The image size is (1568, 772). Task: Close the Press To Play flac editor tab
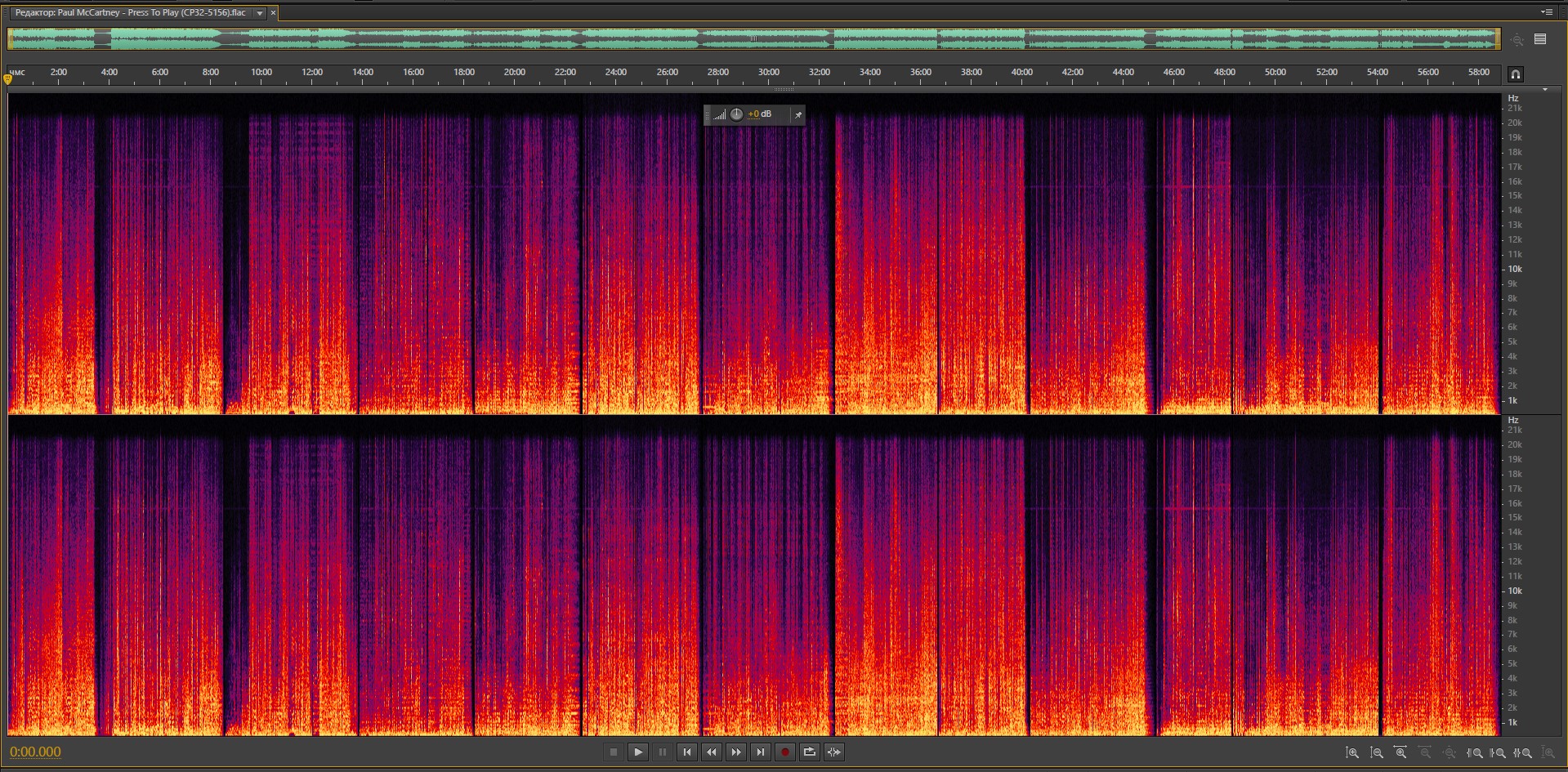tap(273, 13)
